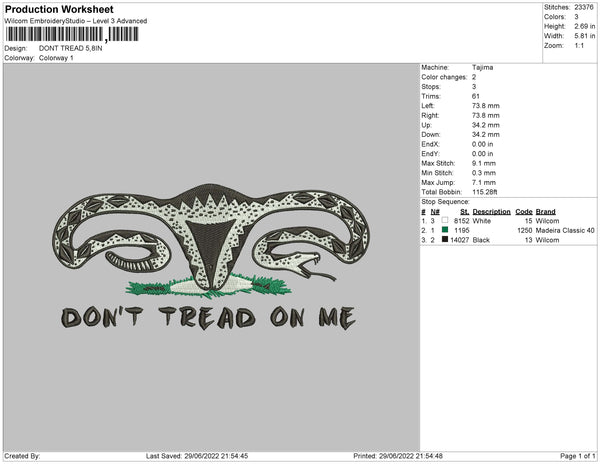This screenshot has width=600, height=464.
Task: Click the St. column header
Action: [464, 212]
